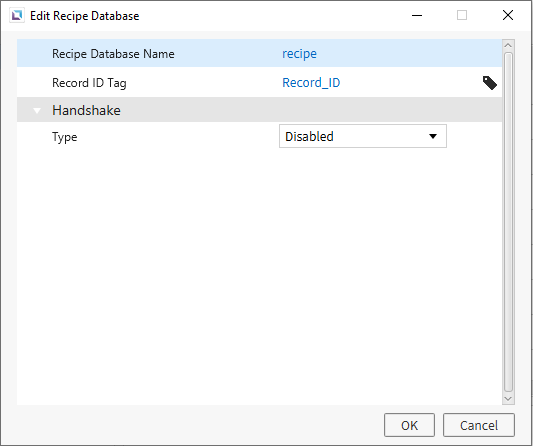The width and height of the screenshot is (533, 446).
Task: Dismiss the dialog with the Cancel button
Action: click(x=479, y=425)
